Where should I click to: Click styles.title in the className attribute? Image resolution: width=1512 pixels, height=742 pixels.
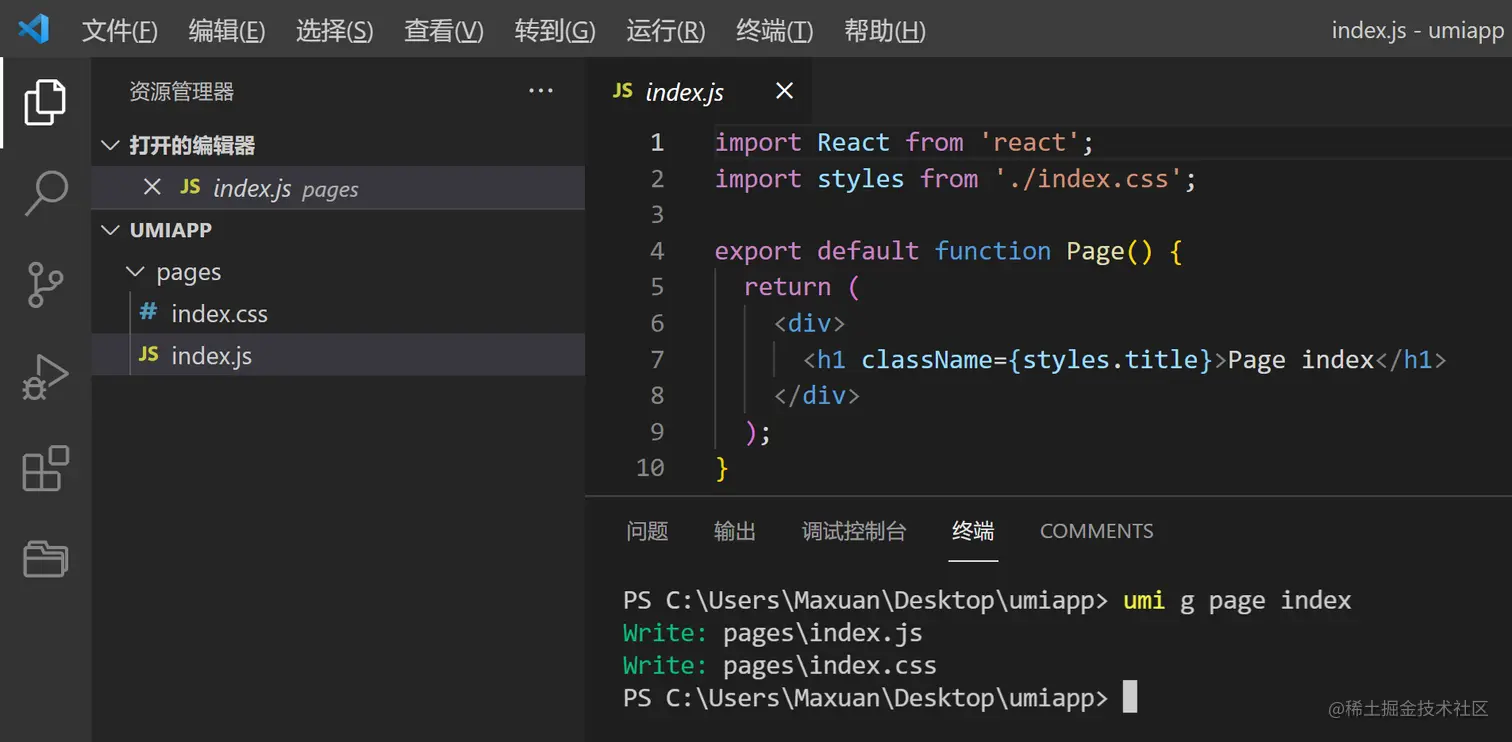coord(1110,359)
